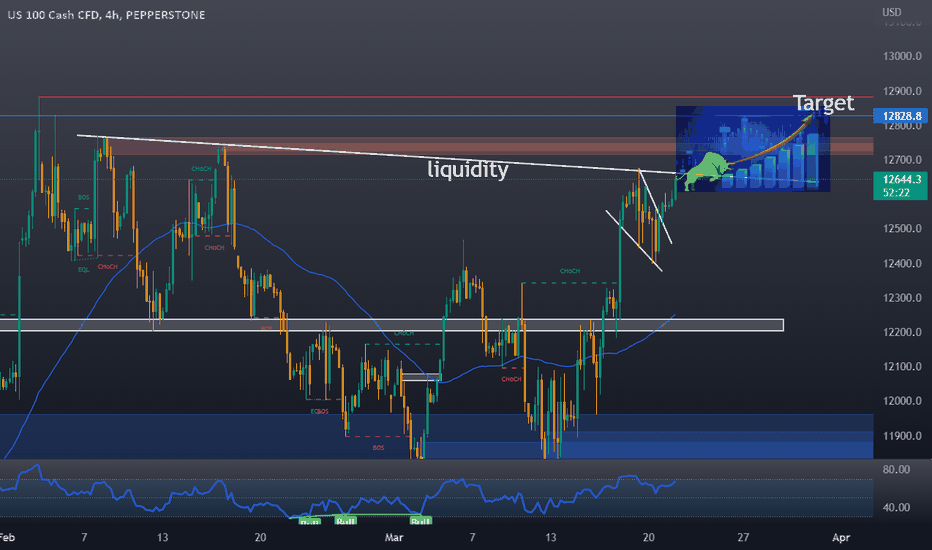Click the 12700.0 price axis label

coord(902,160)
